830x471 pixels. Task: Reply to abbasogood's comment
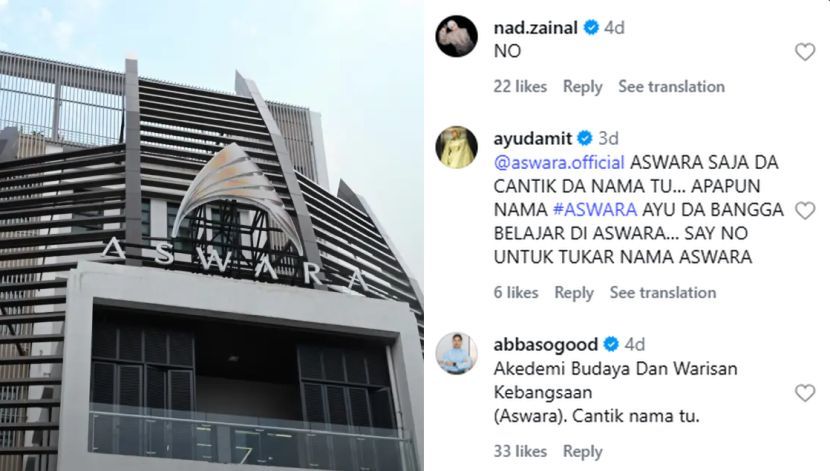[x=582, y=451]
